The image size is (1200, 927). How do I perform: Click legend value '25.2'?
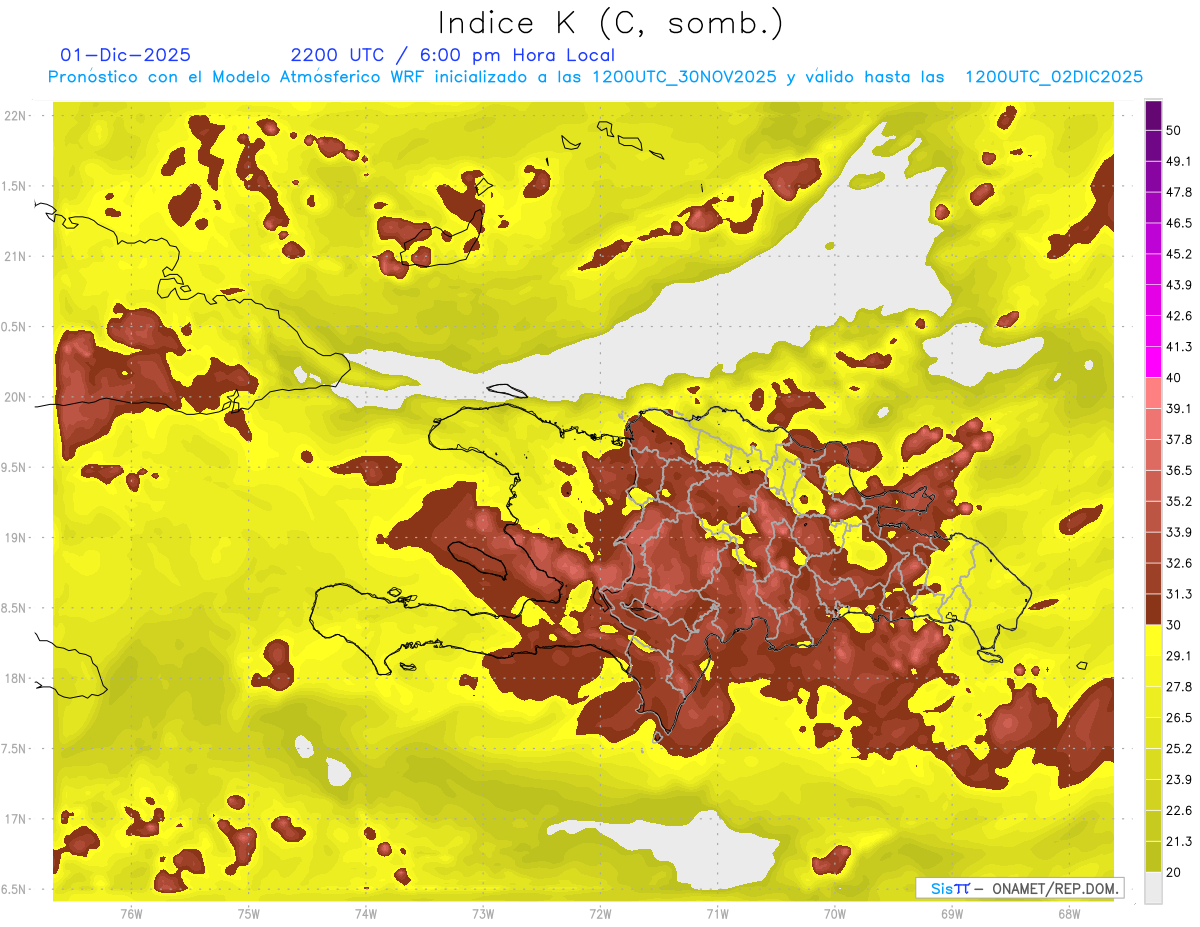pyautogui.click(x=1178, y=749)
